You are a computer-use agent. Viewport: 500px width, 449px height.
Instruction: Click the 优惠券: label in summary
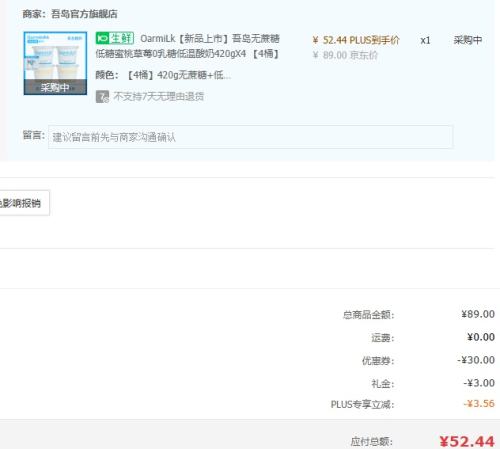378,361
